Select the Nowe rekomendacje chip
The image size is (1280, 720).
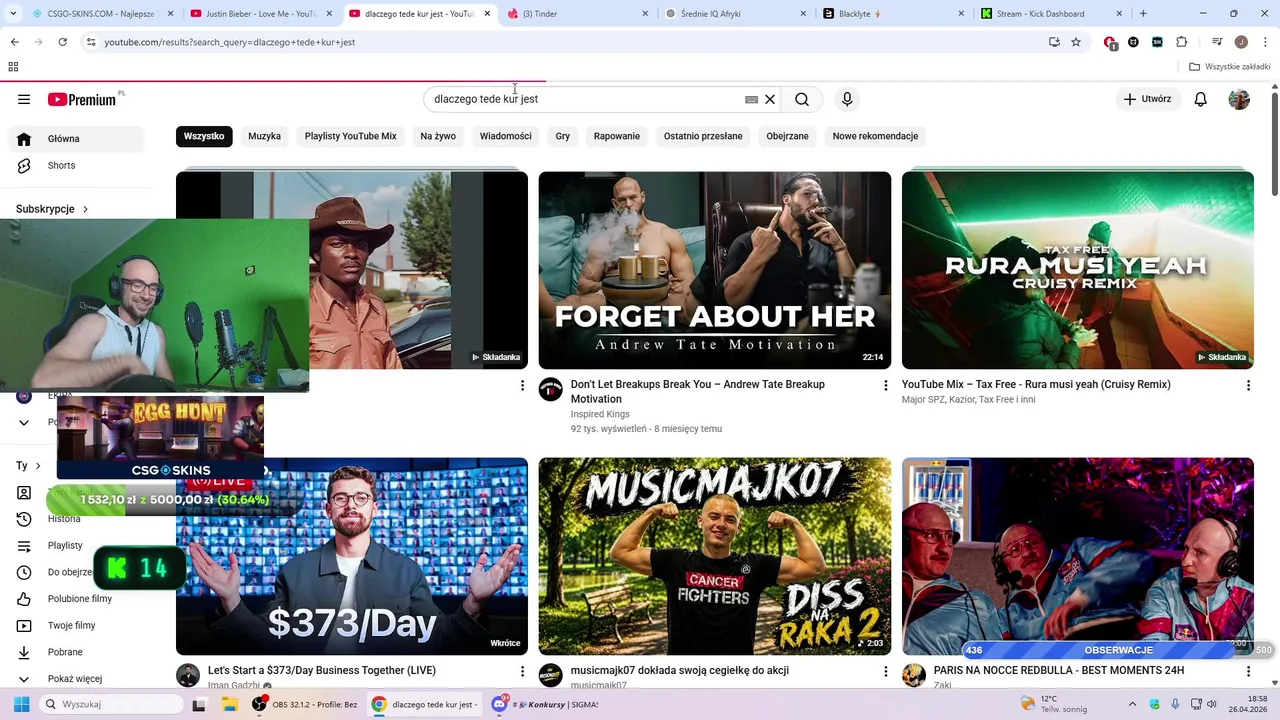tap(875, 136)
